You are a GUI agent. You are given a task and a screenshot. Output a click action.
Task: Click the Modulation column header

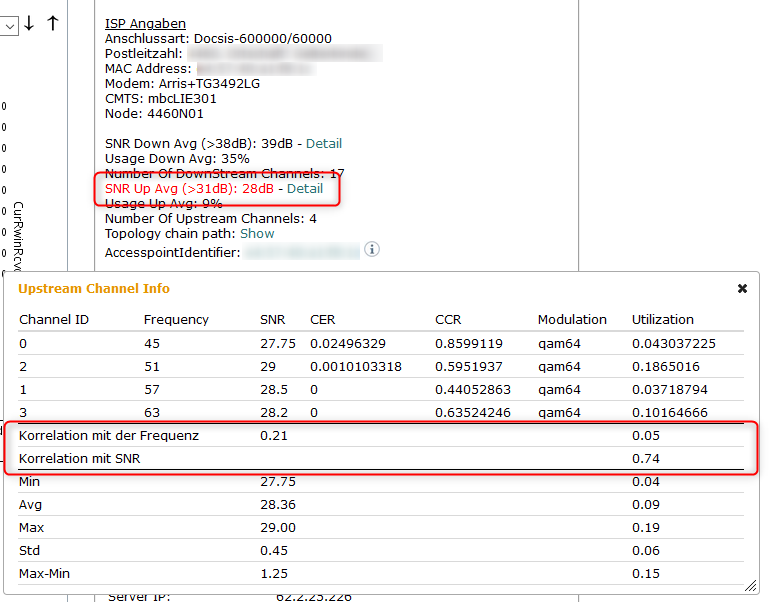[572, 319]
